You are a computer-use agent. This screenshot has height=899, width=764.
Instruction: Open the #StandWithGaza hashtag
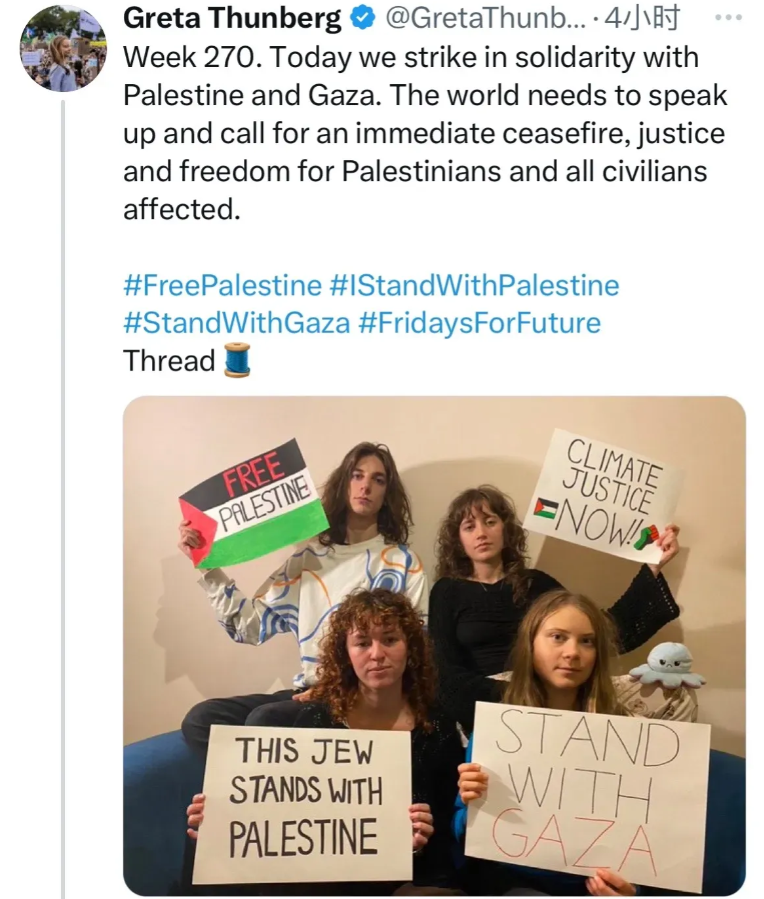(237, 323)
